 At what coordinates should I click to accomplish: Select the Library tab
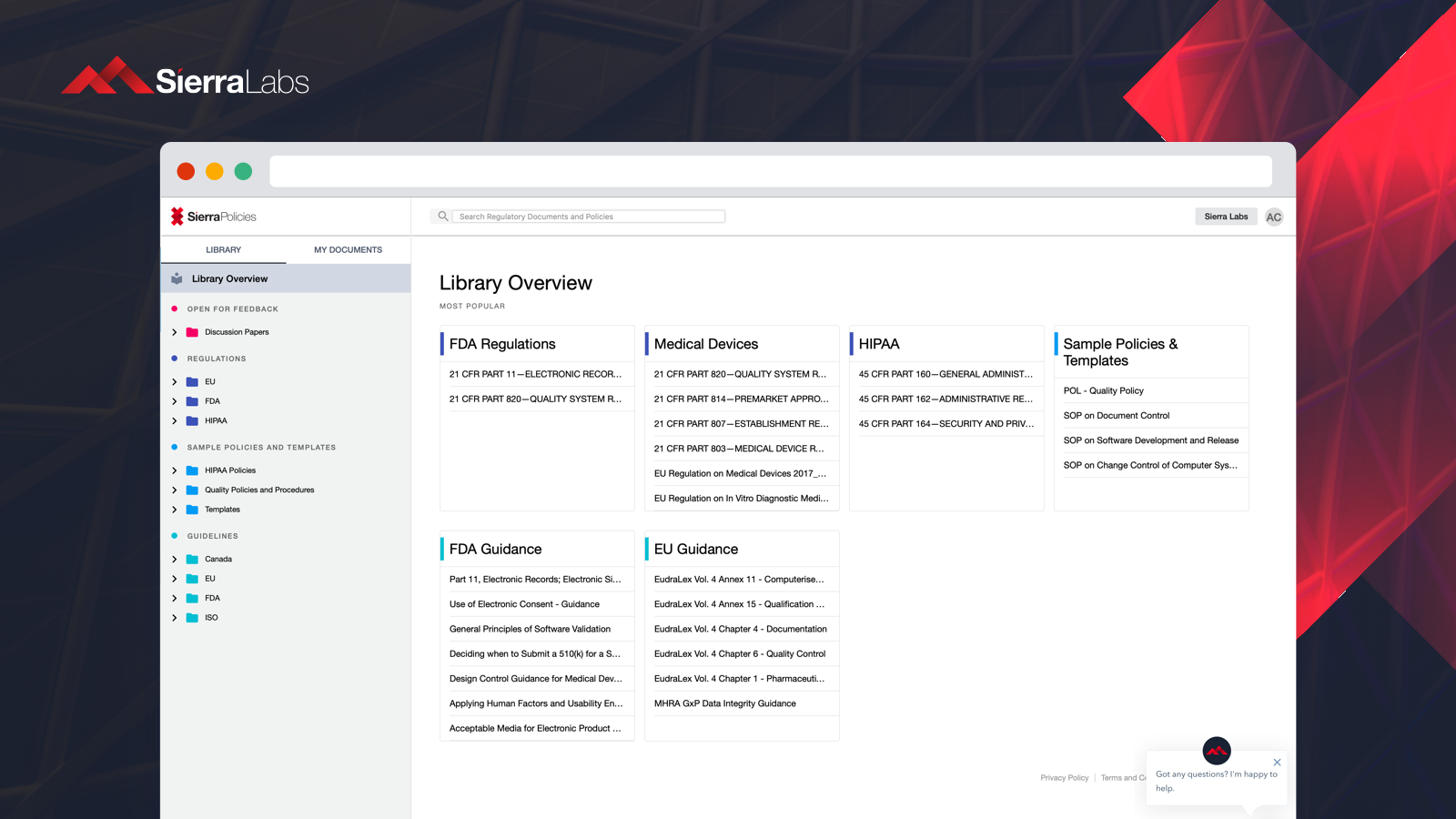pos(223,250)
